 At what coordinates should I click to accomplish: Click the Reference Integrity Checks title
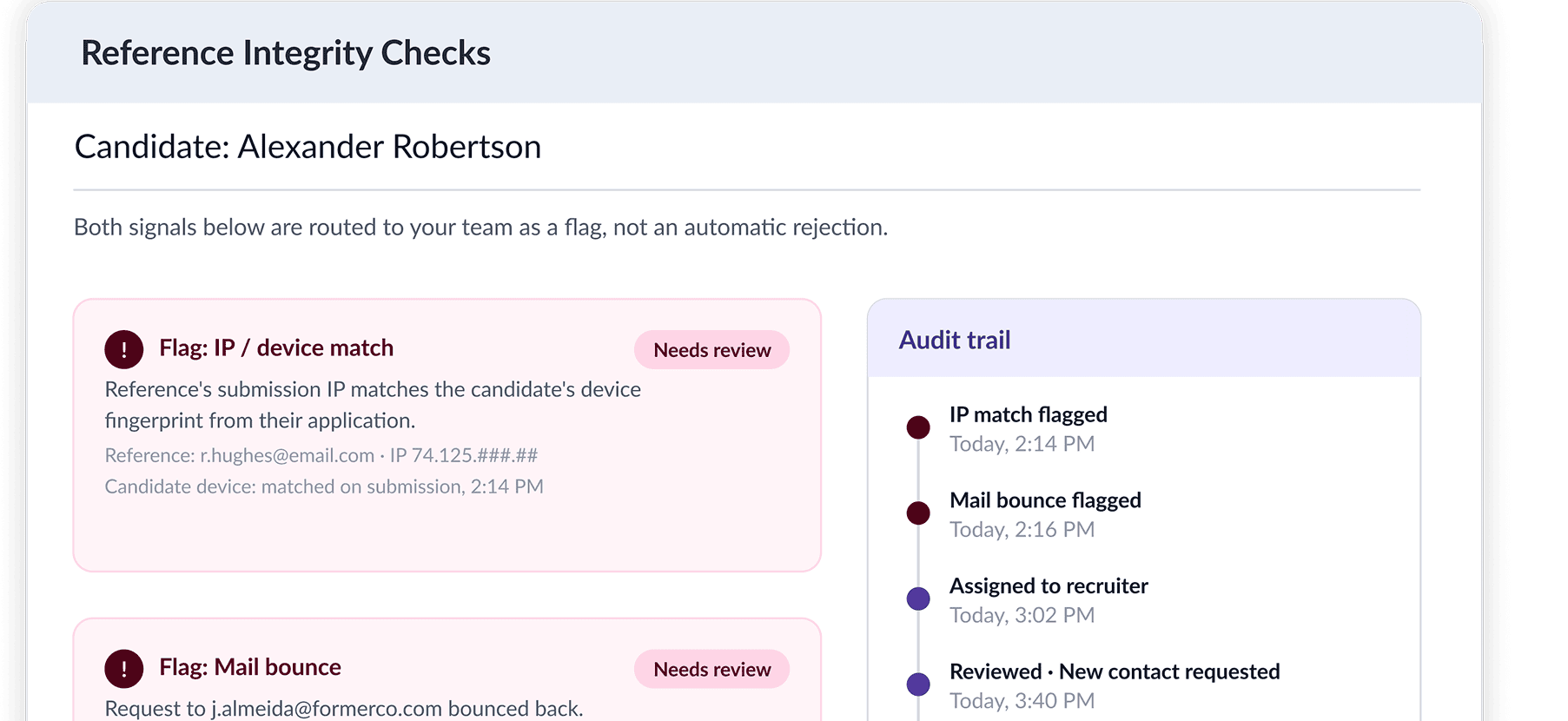286,53
